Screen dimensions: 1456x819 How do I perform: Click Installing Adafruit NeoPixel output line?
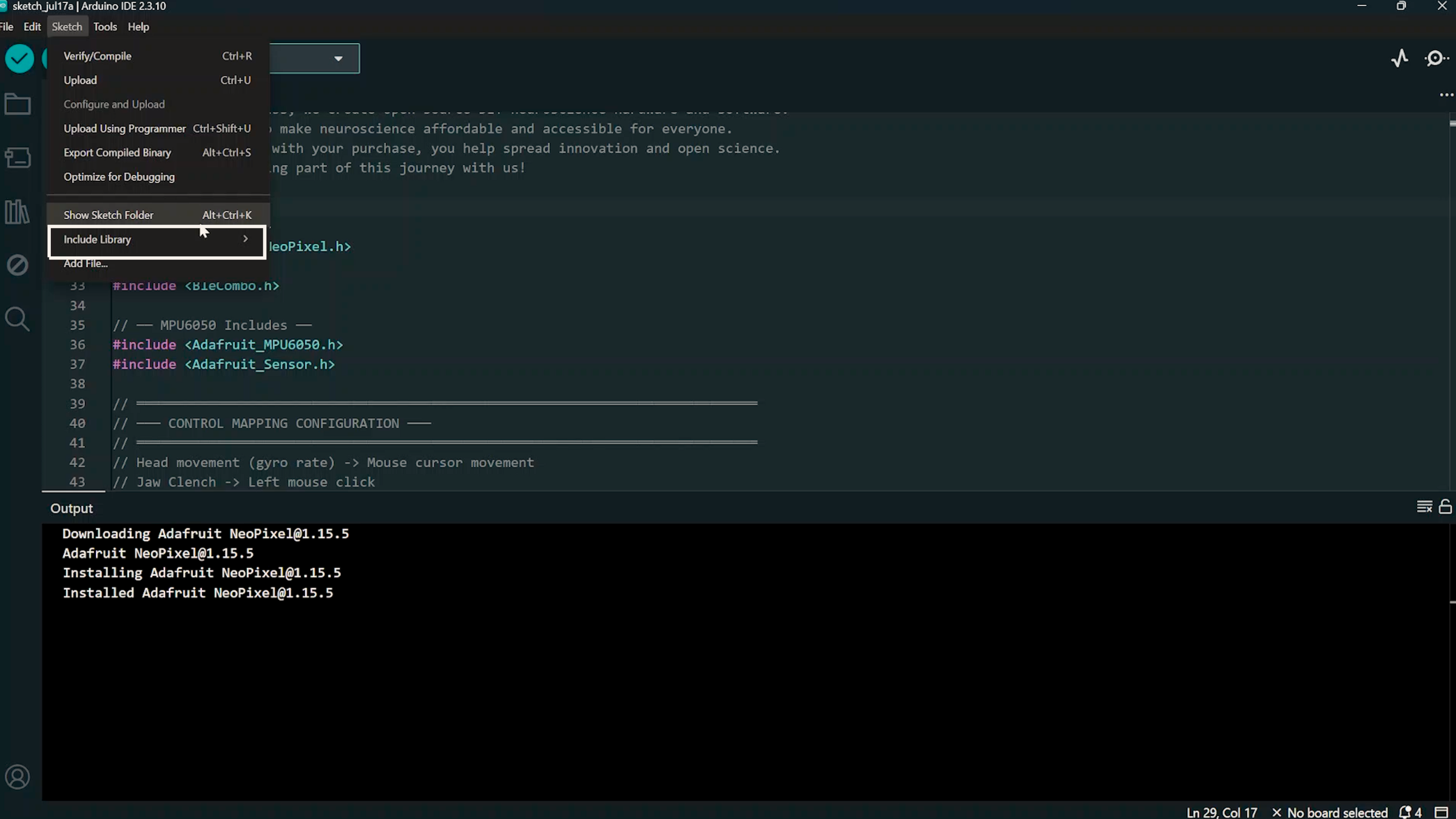coord(201,573)
